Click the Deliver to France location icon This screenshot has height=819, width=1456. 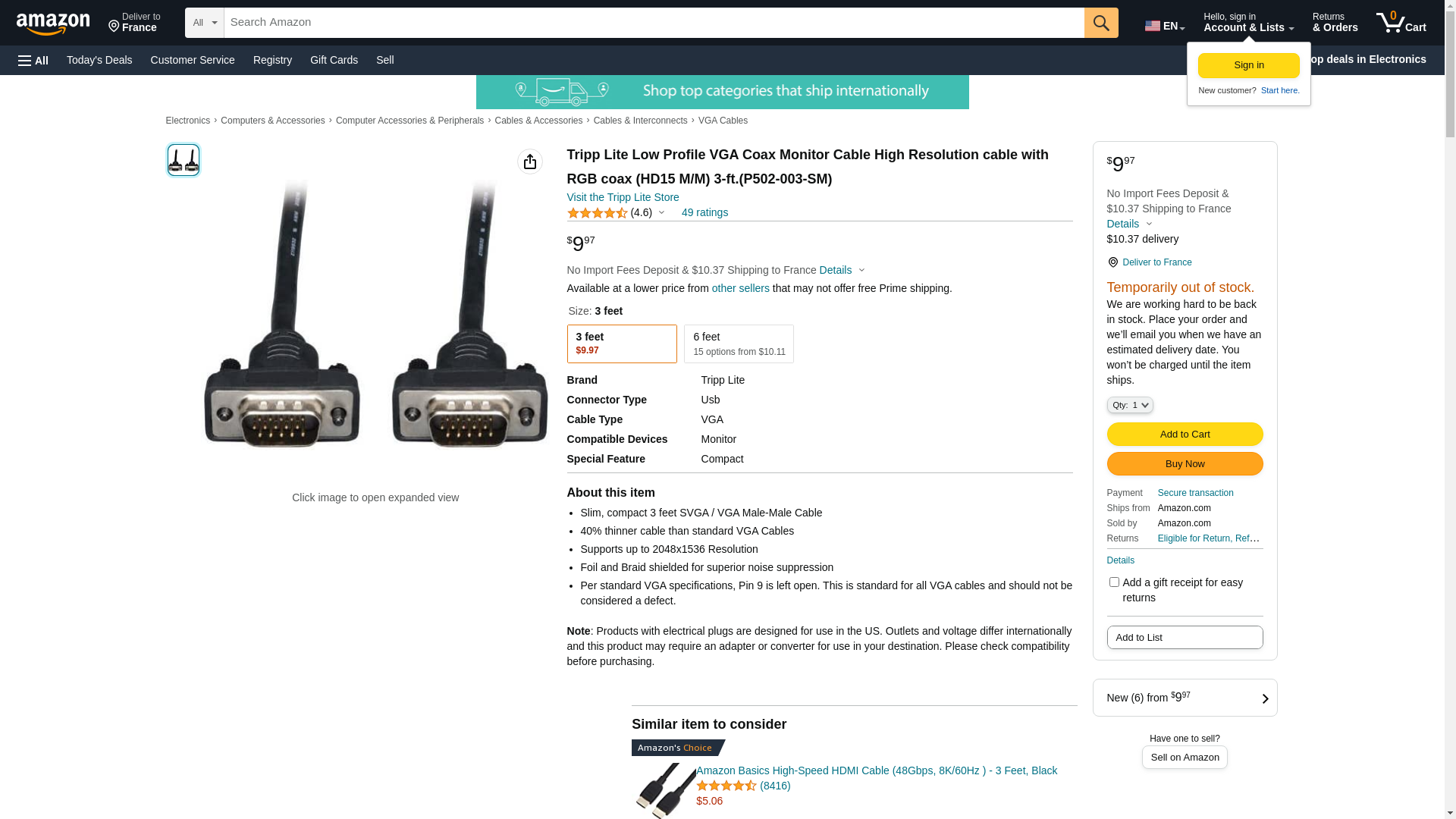tap(1112, 262)
